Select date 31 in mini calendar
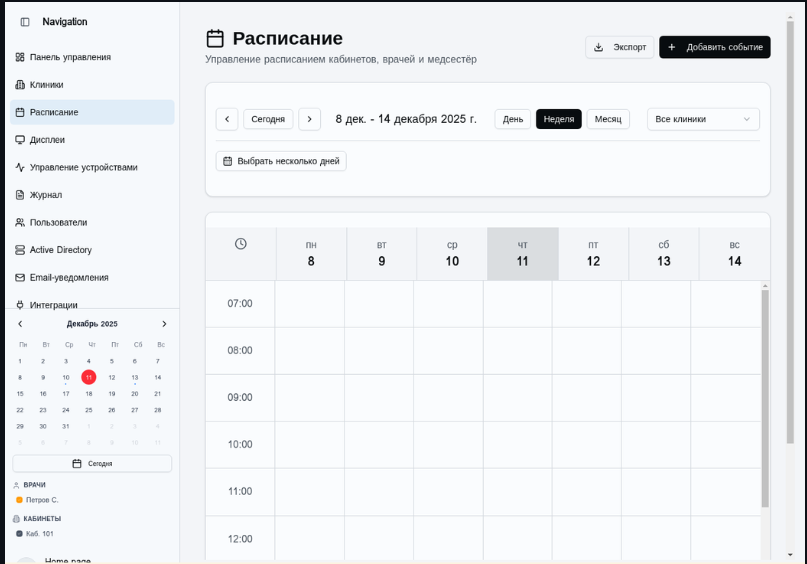 [66, 426]
